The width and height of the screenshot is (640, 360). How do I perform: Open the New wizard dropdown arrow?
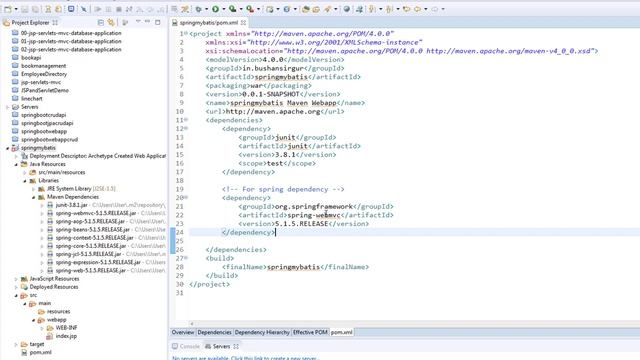click(16, 9)
